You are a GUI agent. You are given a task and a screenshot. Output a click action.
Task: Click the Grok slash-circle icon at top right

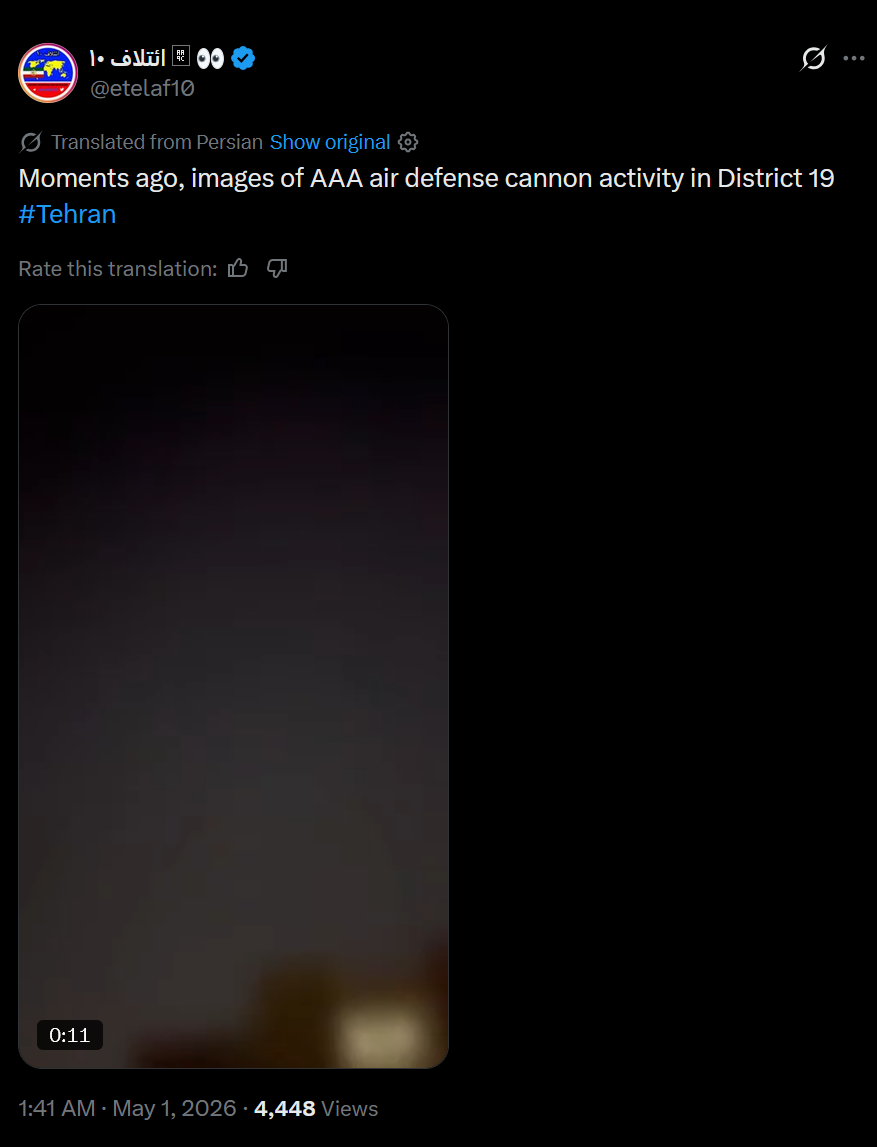[813, 58]
